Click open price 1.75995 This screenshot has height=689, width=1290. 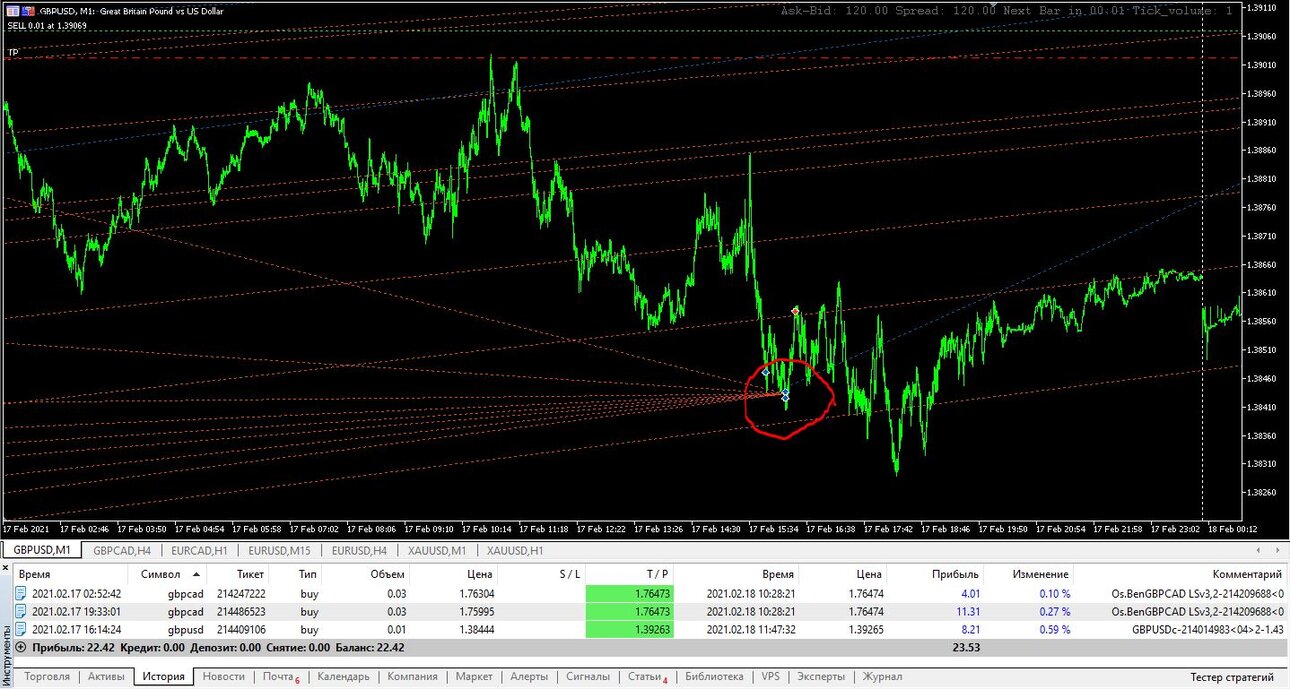(x=476, y=612)
